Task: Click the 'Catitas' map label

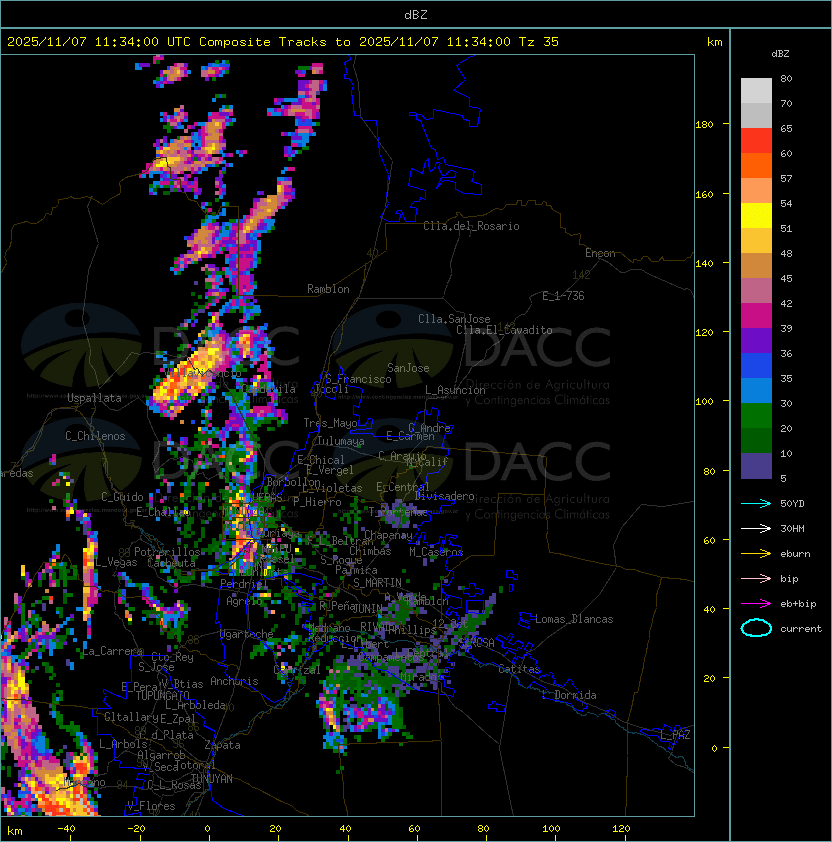Action: pos(519,669)
